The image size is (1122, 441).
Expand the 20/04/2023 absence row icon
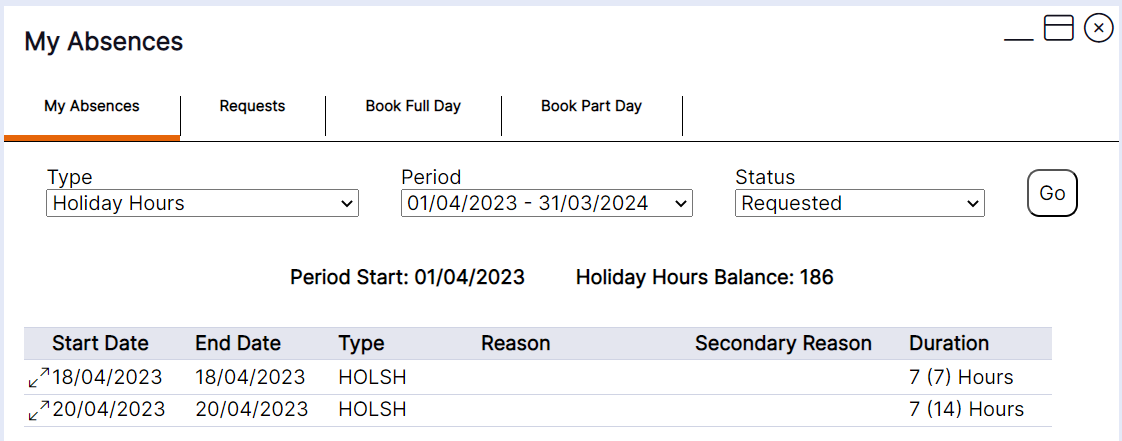click(x=38, y=410)
